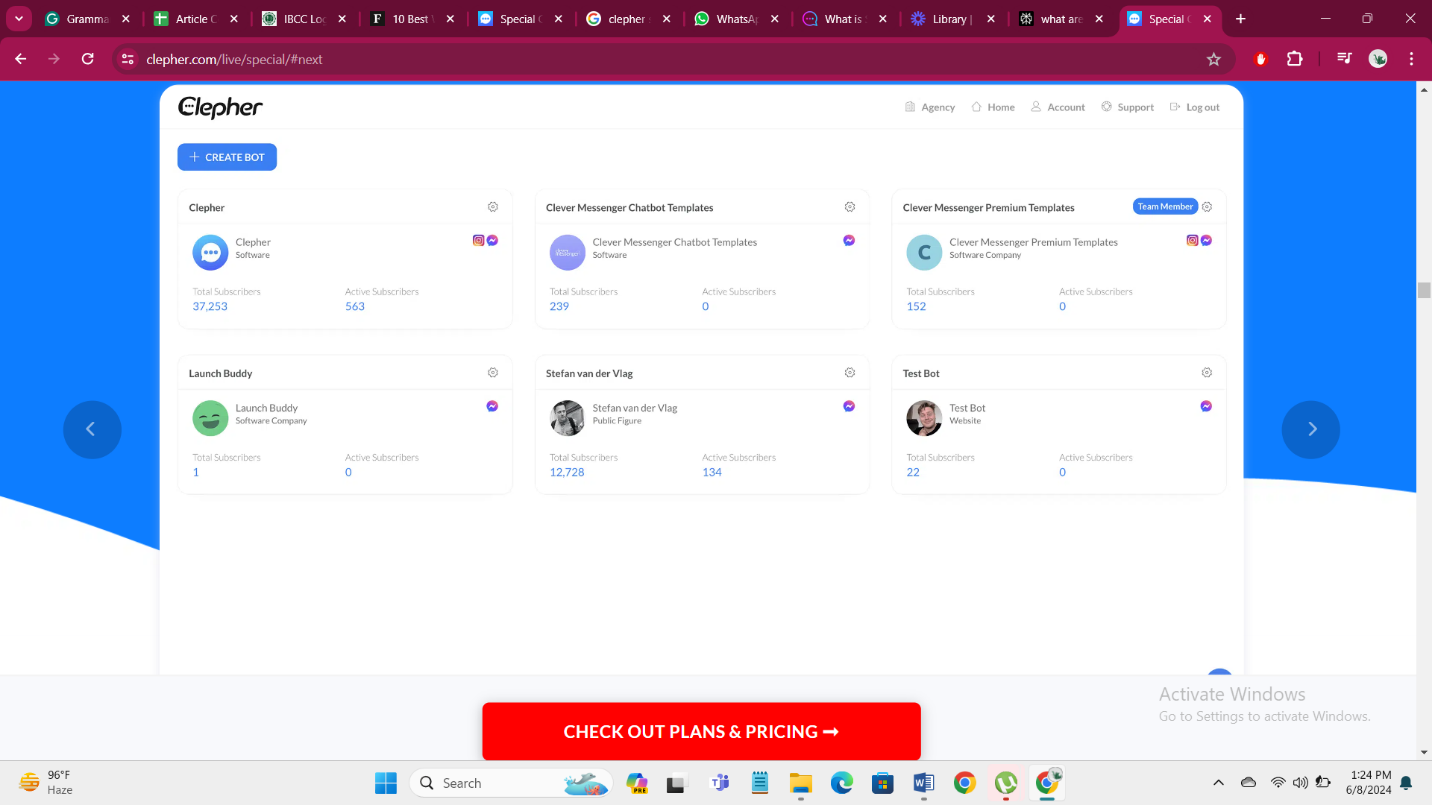Switch to the Library browser tab

(x=954, y=19)
